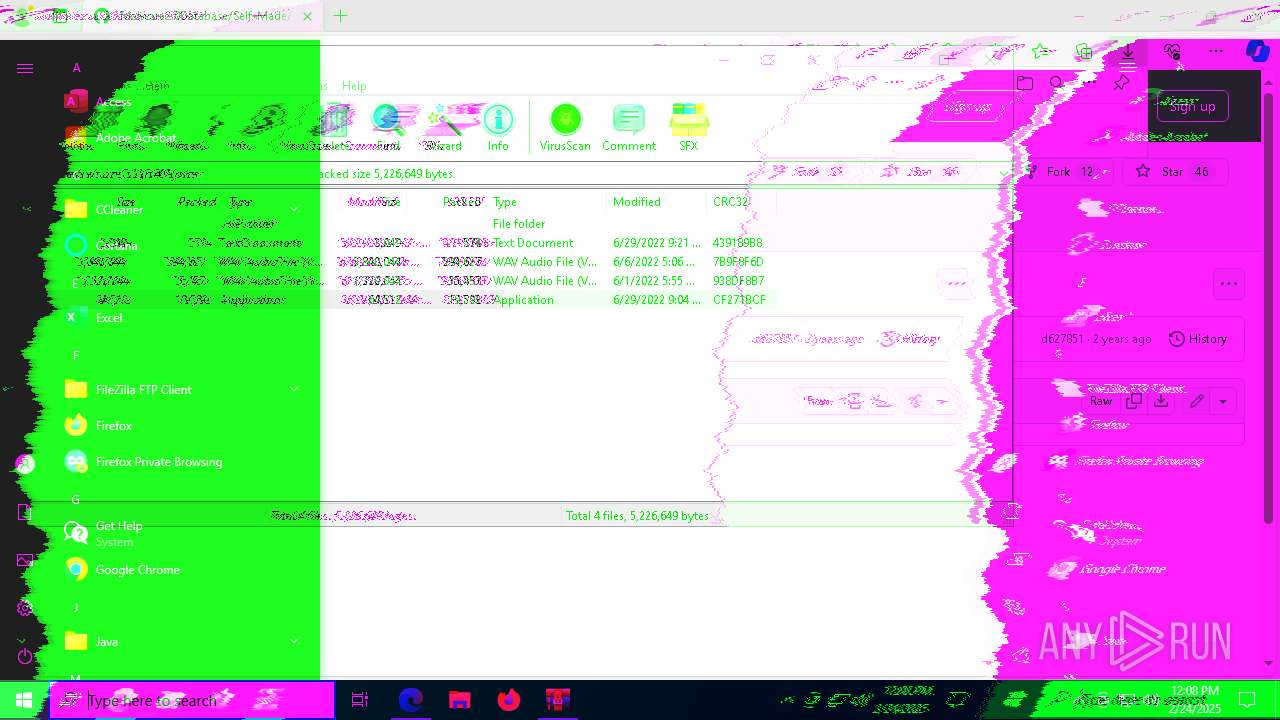1280x720 pixels.
Task: Launch Excel from the Start menu
Action: point(108,318)
